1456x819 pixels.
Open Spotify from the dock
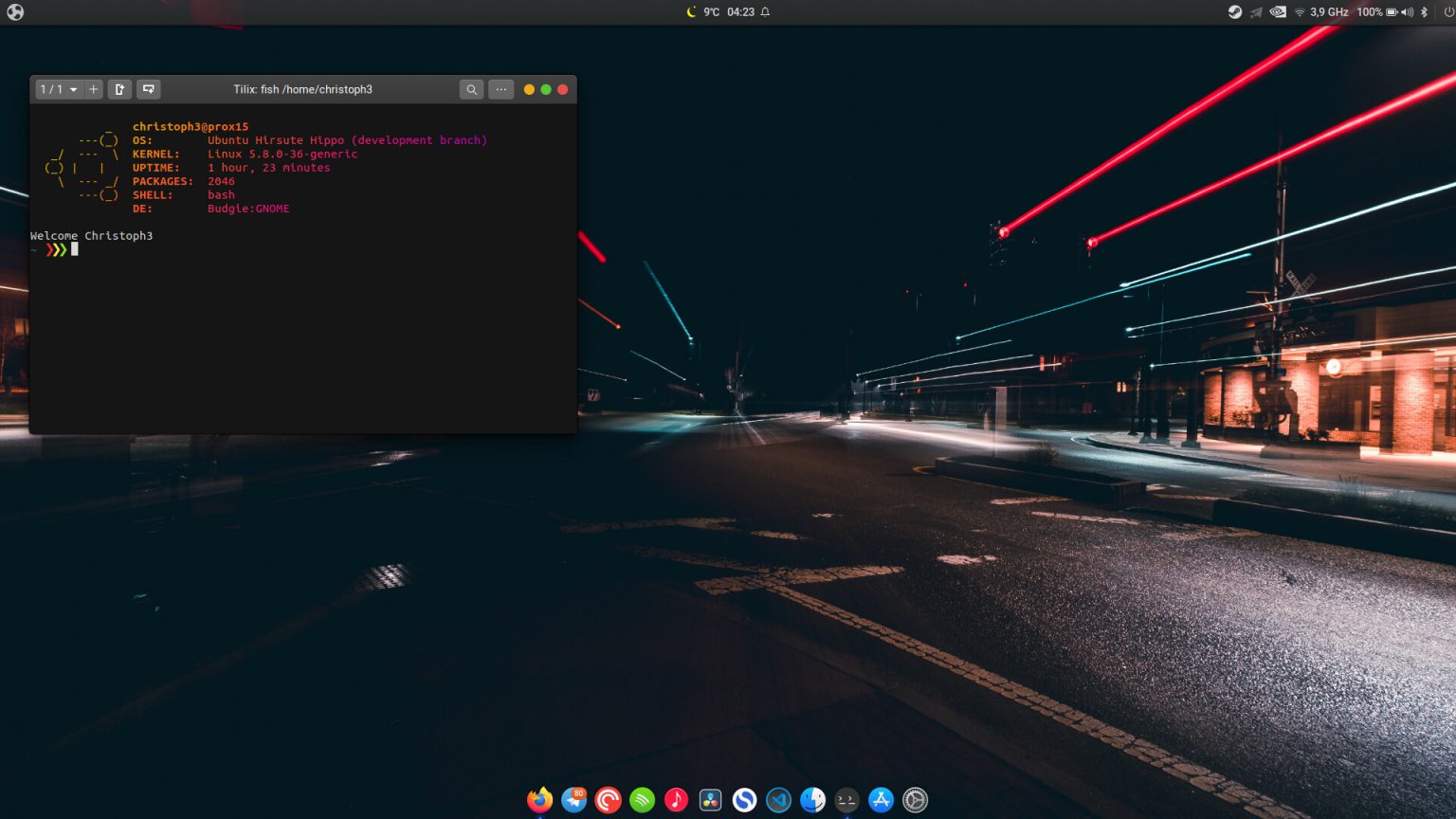coord(642,800)
